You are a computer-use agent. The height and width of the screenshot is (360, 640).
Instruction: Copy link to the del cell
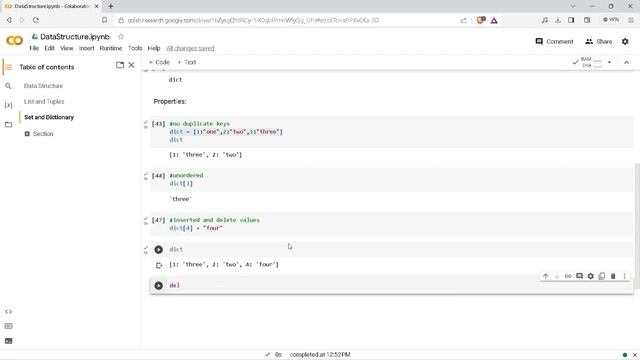click(x=568, y=276)
